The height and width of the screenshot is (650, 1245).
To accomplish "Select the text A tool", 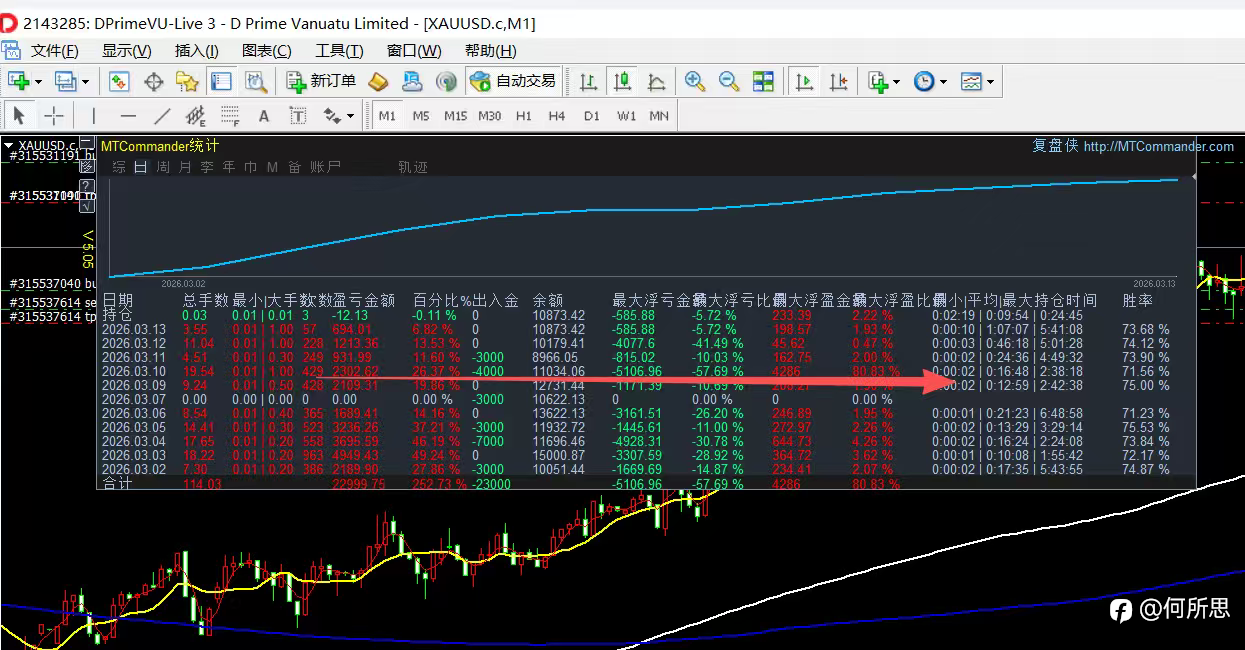I will point(264,116).
